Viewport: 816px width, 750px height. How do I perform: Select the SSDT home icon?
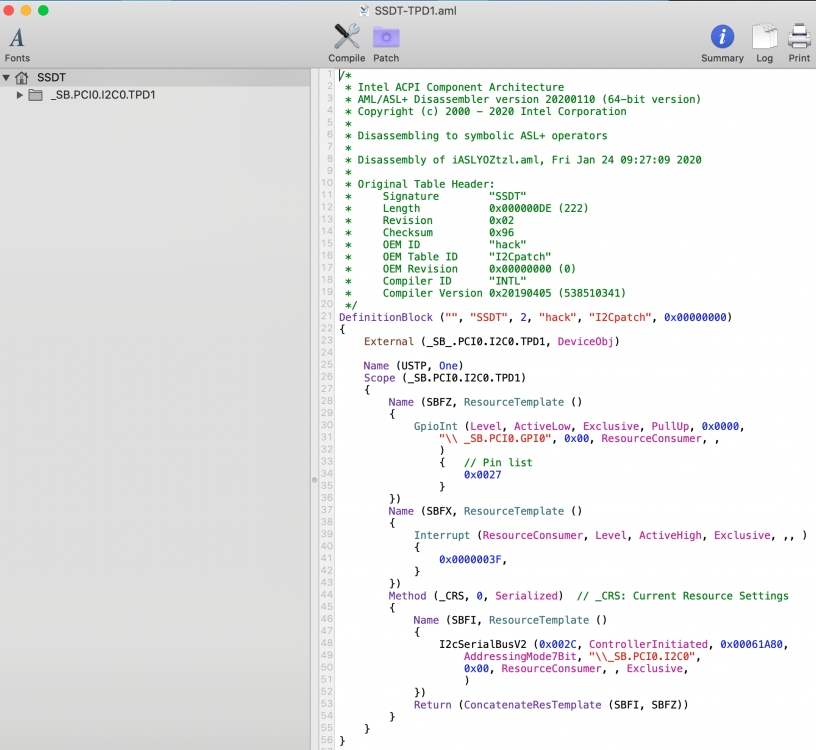click(22, 78)
